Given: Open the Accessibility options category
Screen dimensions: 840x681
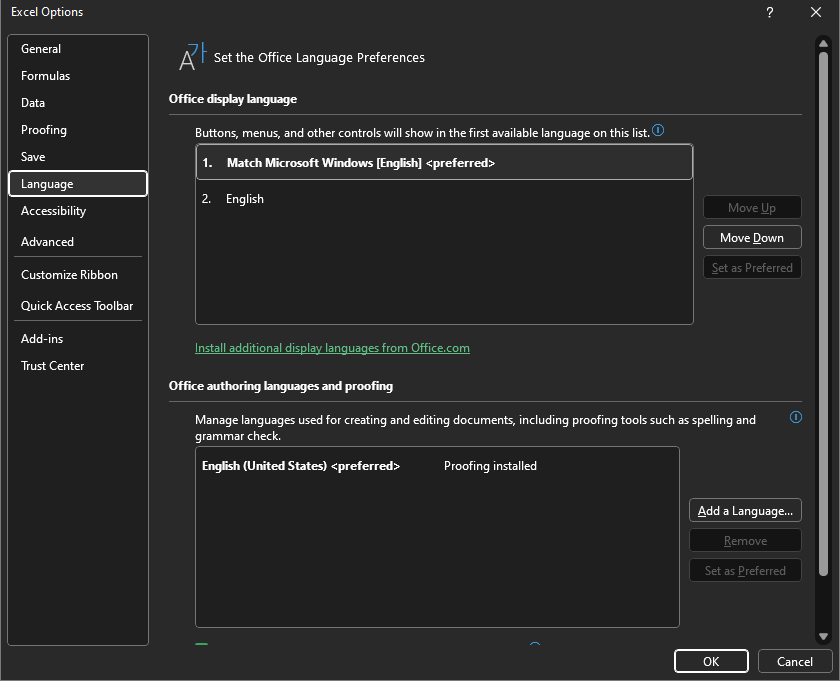Looking at the screenshot, I should click(78, 211).
